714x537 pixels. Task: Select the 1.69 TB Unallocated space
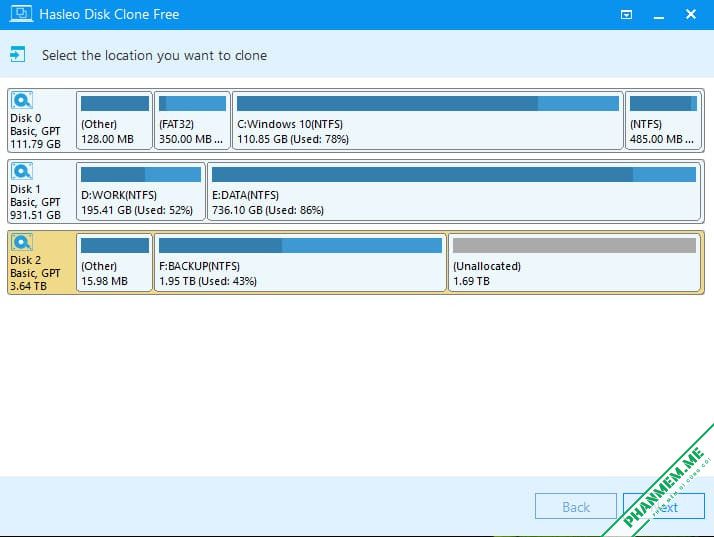(x=574, y=262)
